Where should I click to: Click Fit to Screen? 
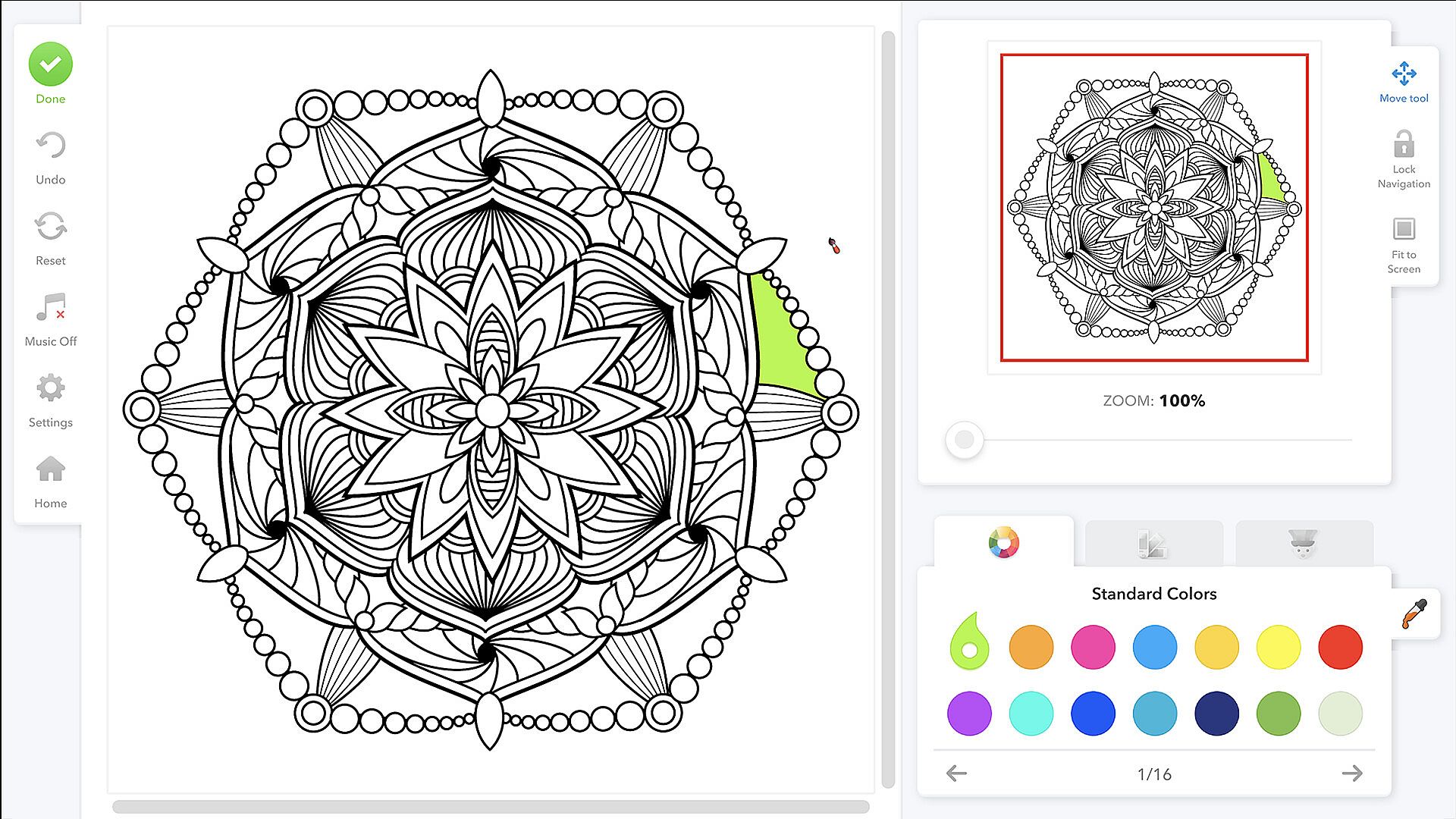coord(1404,230)
